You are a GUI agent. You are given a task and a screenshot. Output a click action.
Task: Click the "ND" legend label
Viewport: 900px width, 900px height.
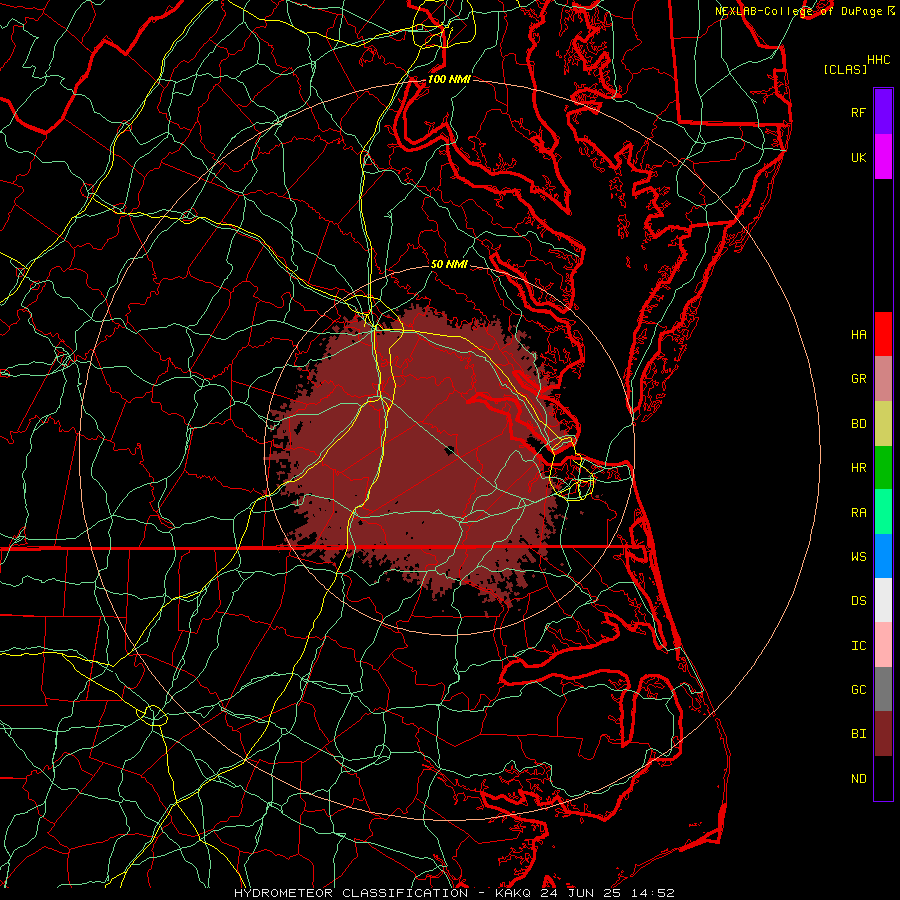coord(858,779)
